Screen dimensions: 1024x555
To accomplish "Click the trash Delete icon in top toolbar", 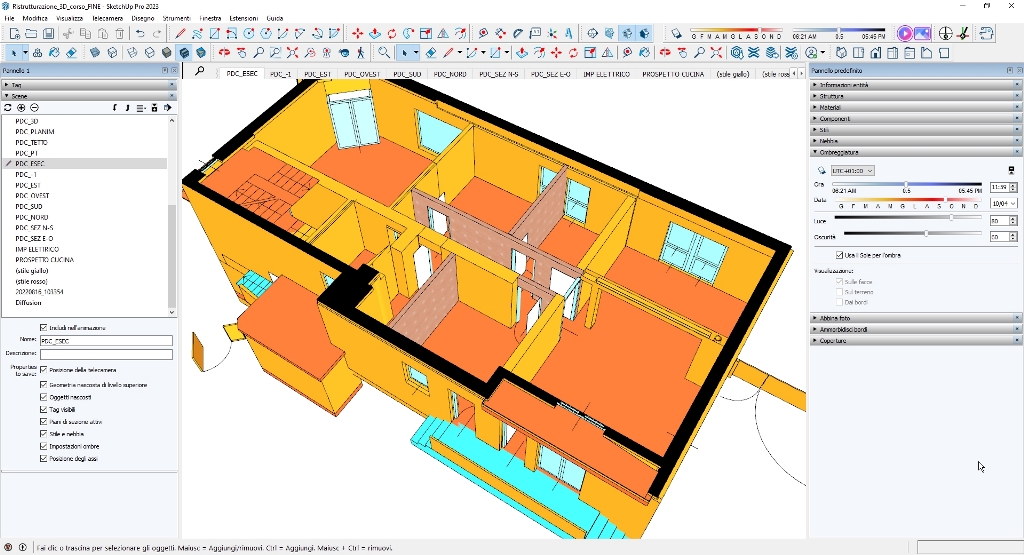I will pyautogui.click(x=120, y=33).
